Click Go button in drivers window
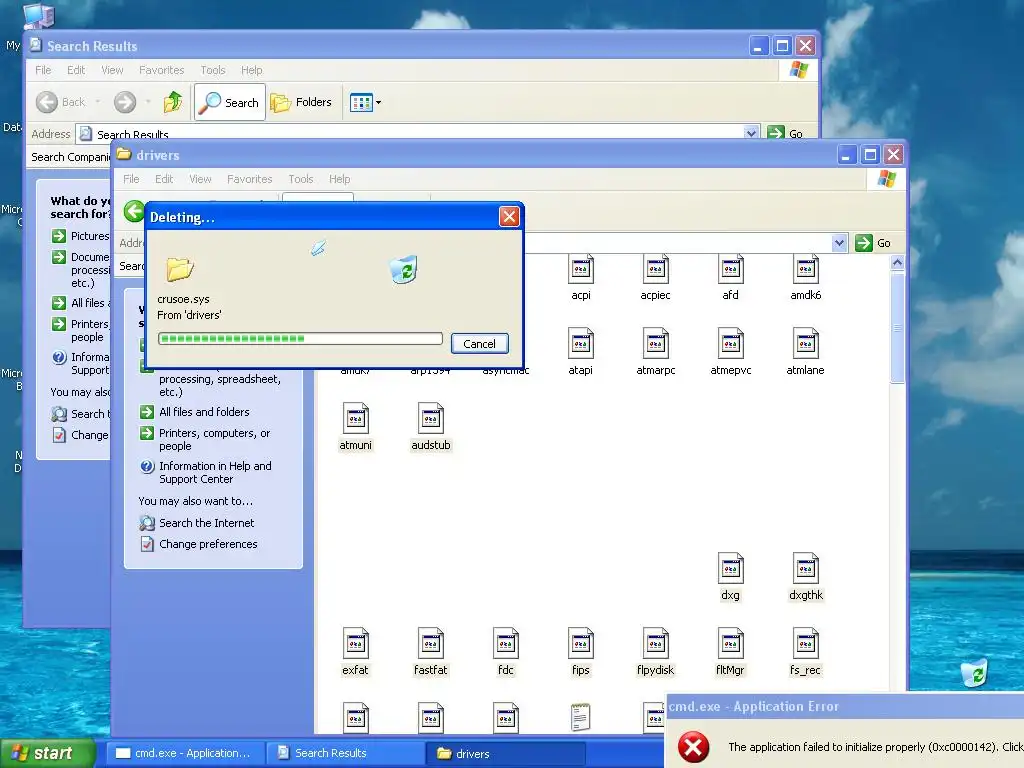This screenshot has width=1024, height=768. (x=872, y=243)
